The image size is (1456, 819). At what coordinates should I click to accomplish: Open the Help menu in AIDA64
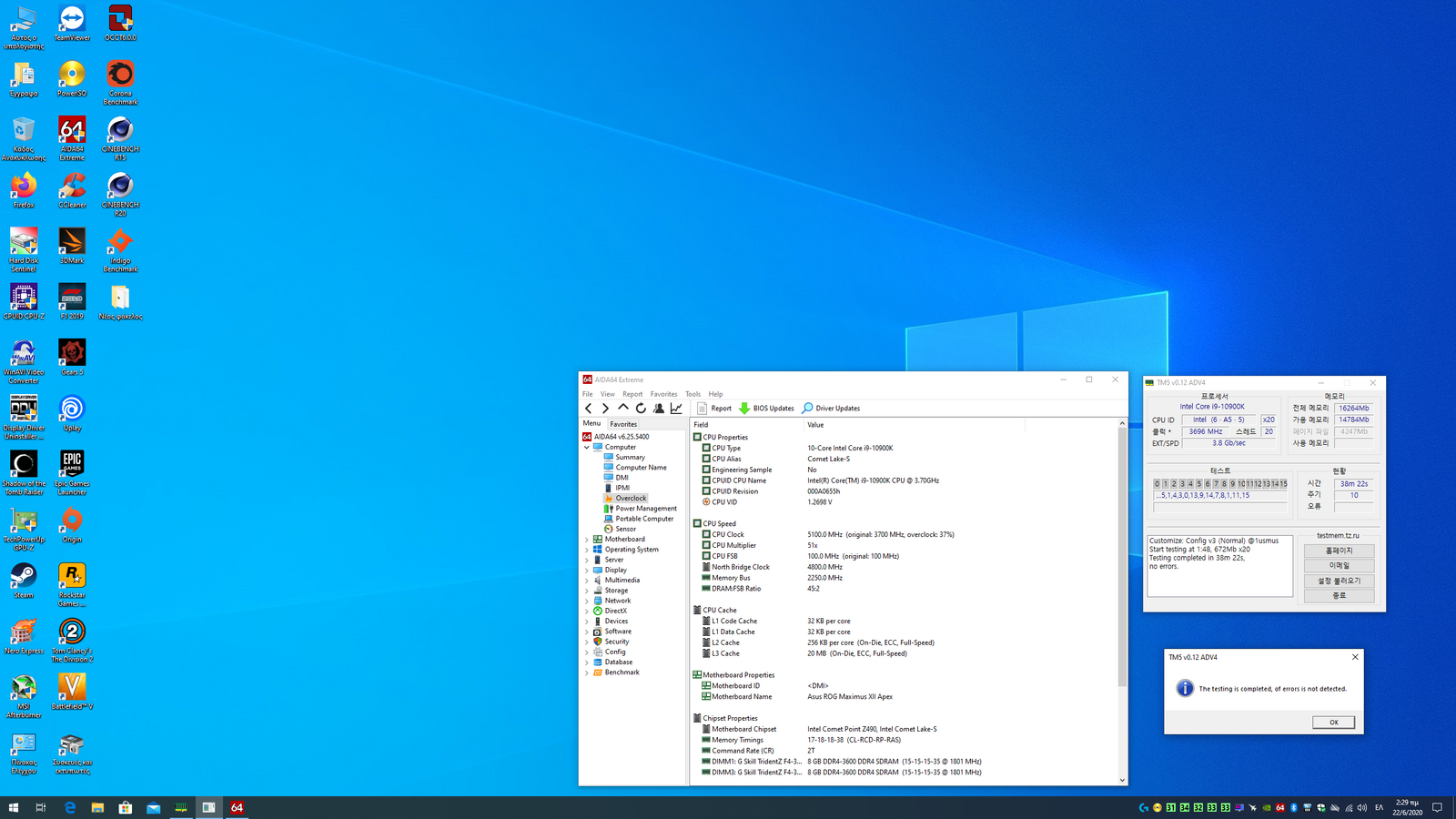tap(716, 394)
